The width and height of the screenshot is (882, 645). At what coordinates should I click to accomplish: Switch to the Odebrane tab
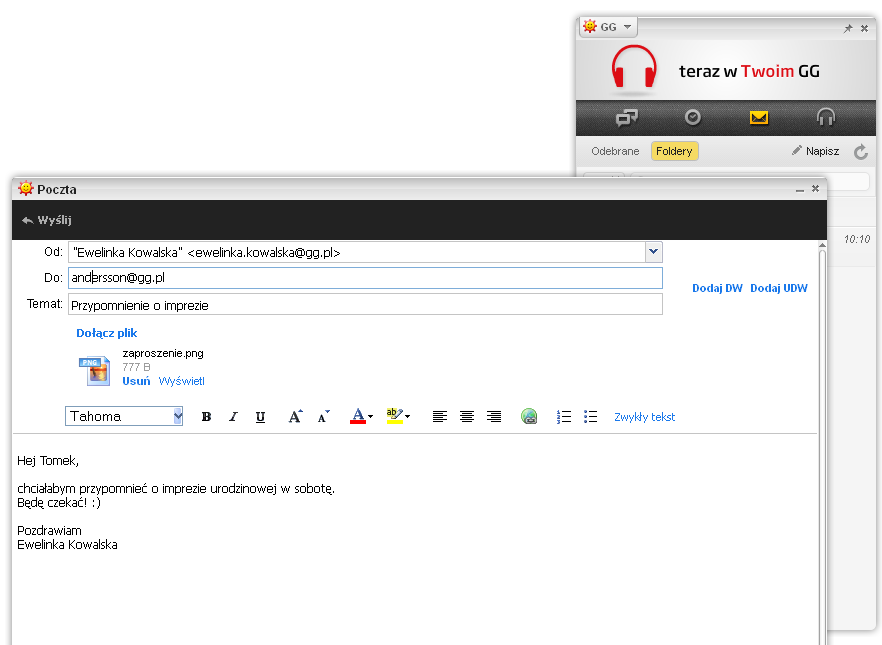(x=615, y=151)
